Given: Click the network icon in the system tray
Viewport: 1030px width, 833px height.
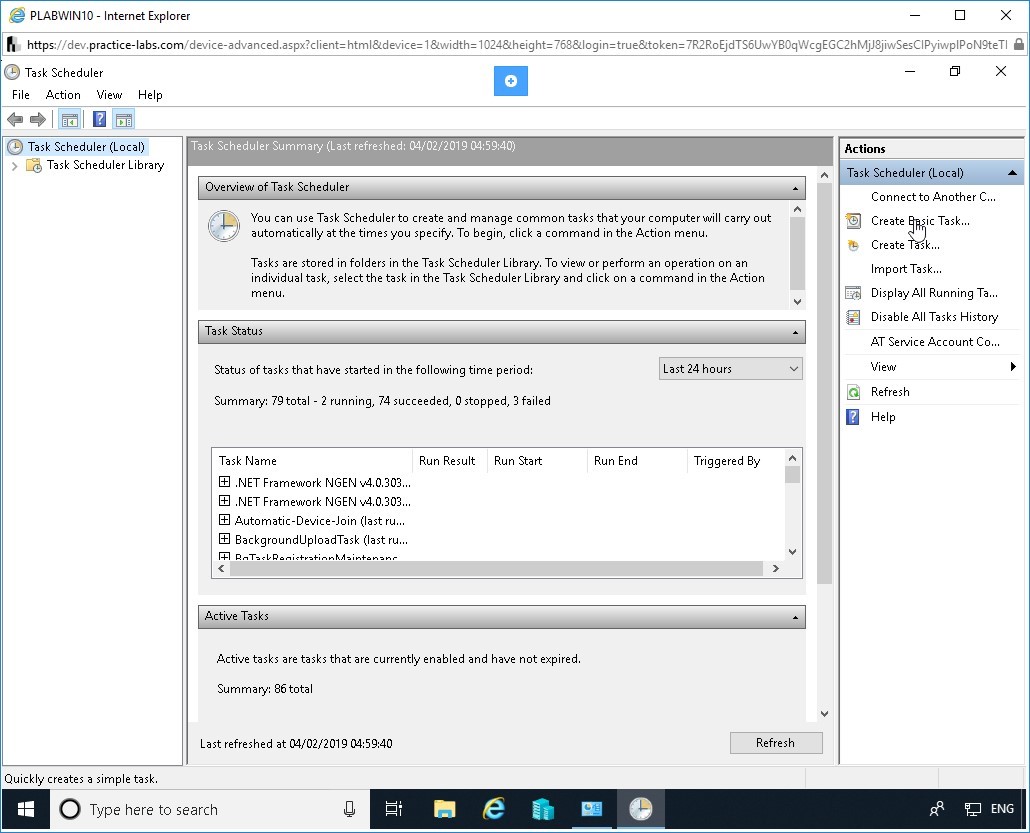Looking at the screenshot, I should (973, 809).
